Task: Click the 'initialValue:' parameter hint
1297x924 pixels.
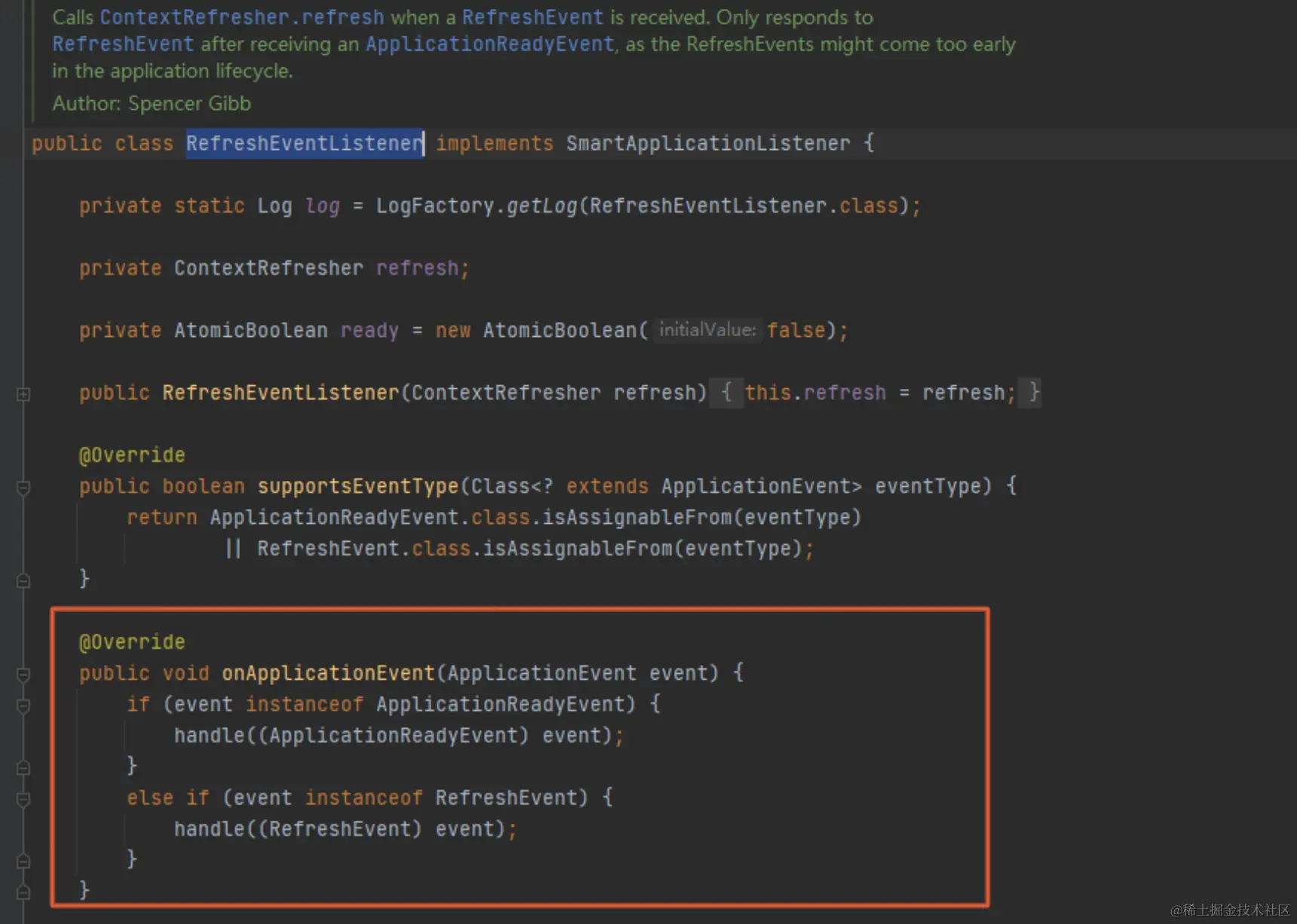Action: coord(707,330)
